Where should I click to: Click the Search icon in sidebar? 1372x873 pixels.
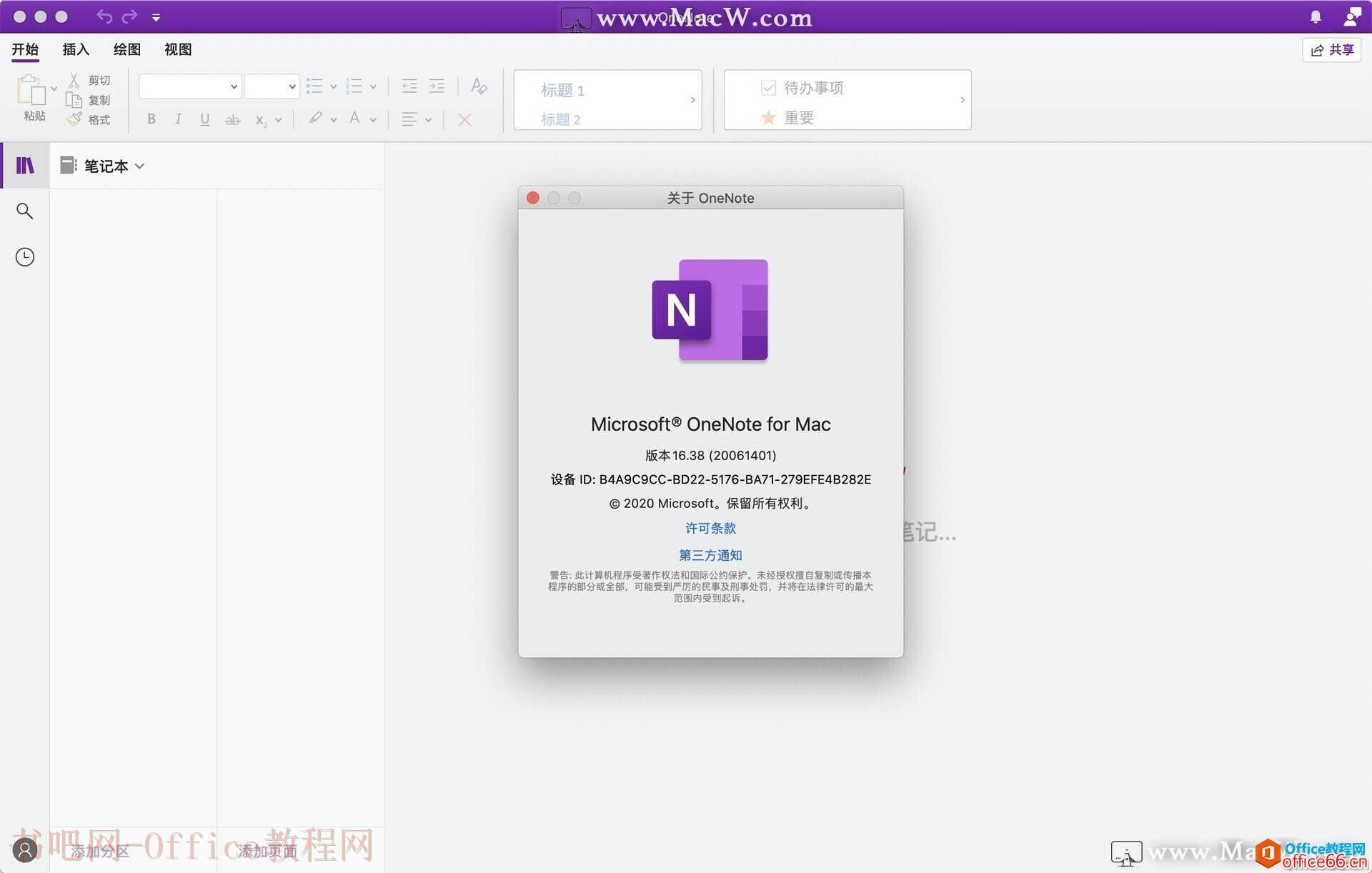tap(24, 209)
